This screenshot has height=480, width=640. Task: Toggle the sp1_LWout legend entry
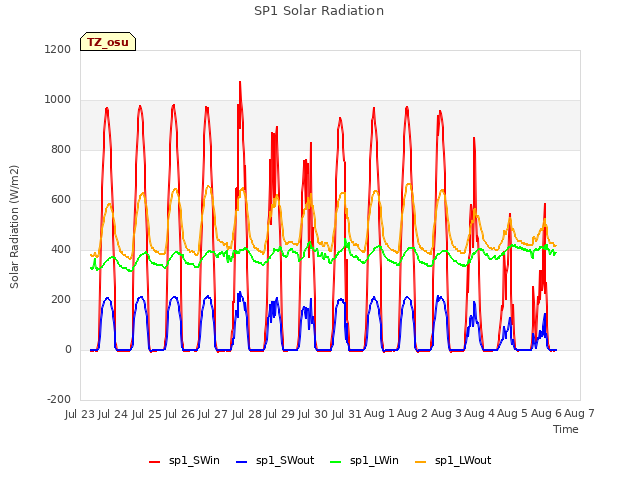pyautogui.click(x=453, y=461)
